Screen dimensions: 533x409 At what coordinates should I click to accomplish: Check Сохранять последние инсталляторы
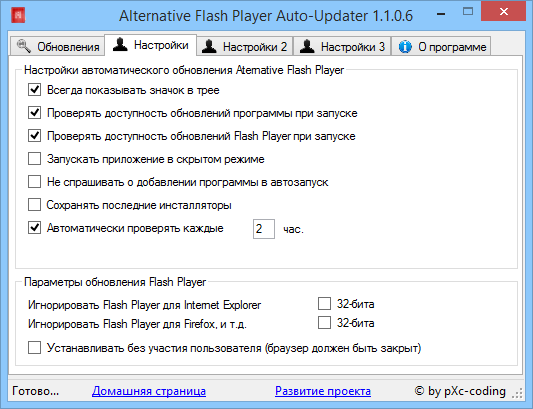coord(34,205)
